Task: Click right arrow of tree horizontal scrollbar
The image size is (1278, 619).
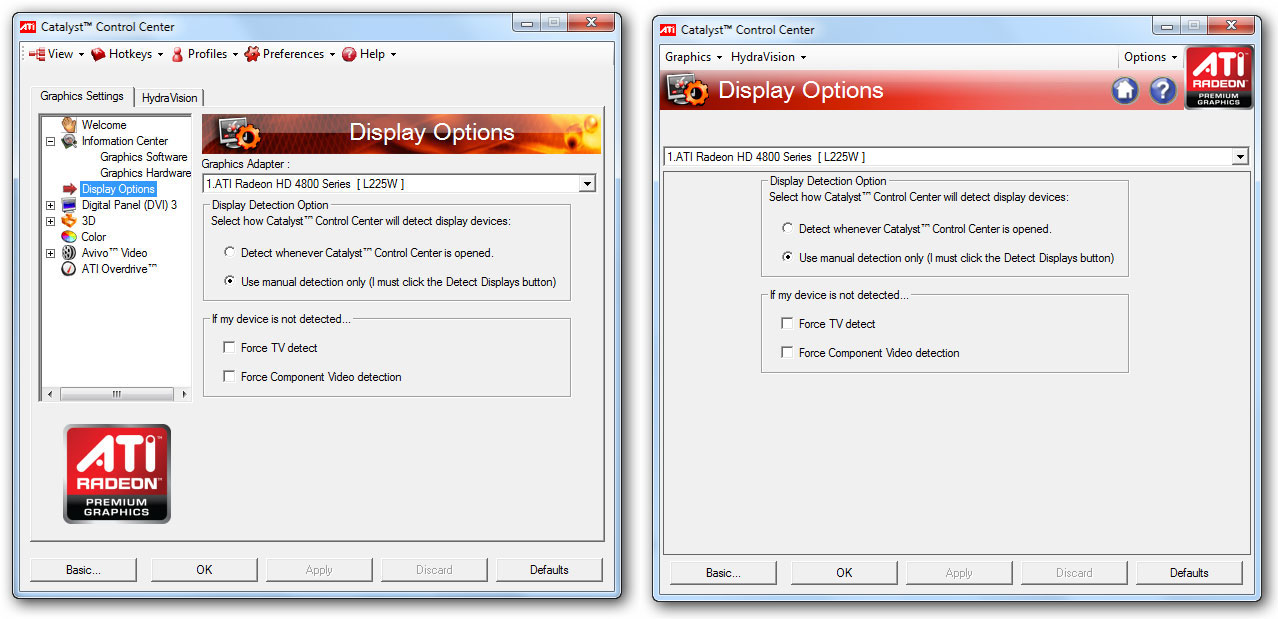Action: (184, 395)
